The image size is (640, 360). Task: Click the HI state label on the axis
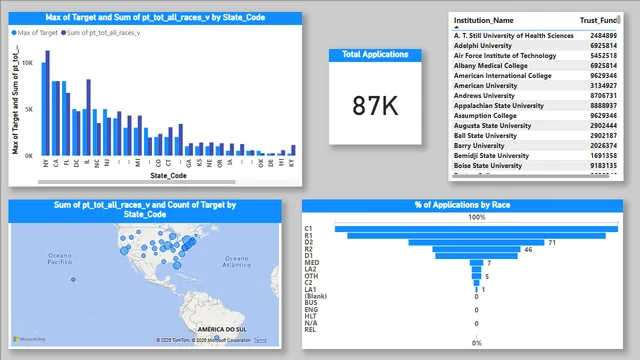(x=281, y=163)
